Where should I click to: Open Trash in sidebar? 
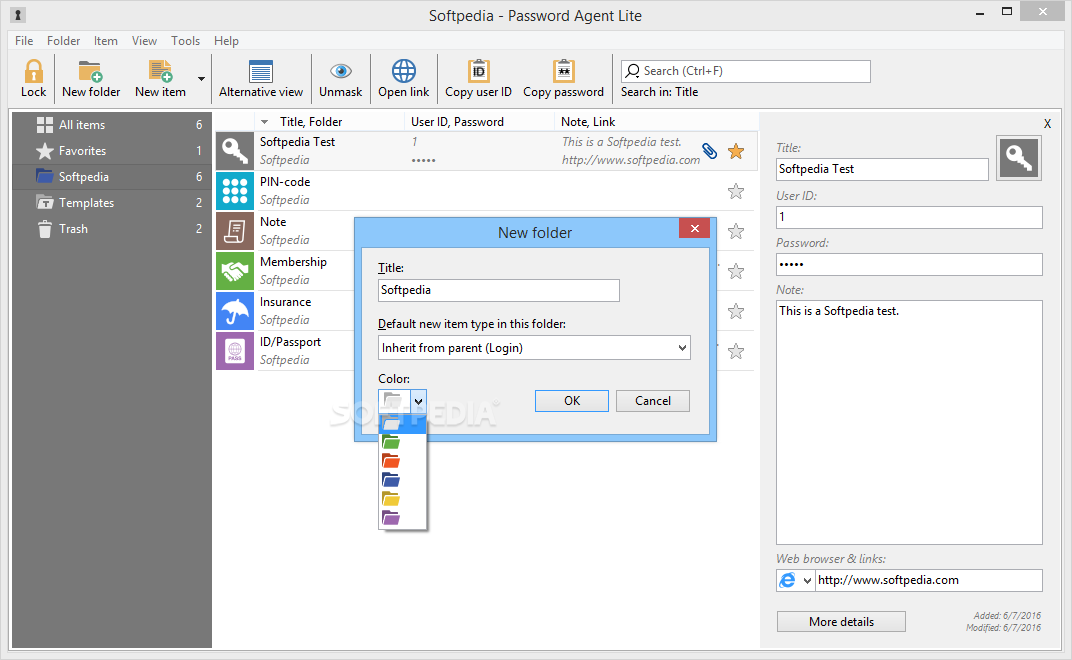pyautogui.click(x=112, y=228)
